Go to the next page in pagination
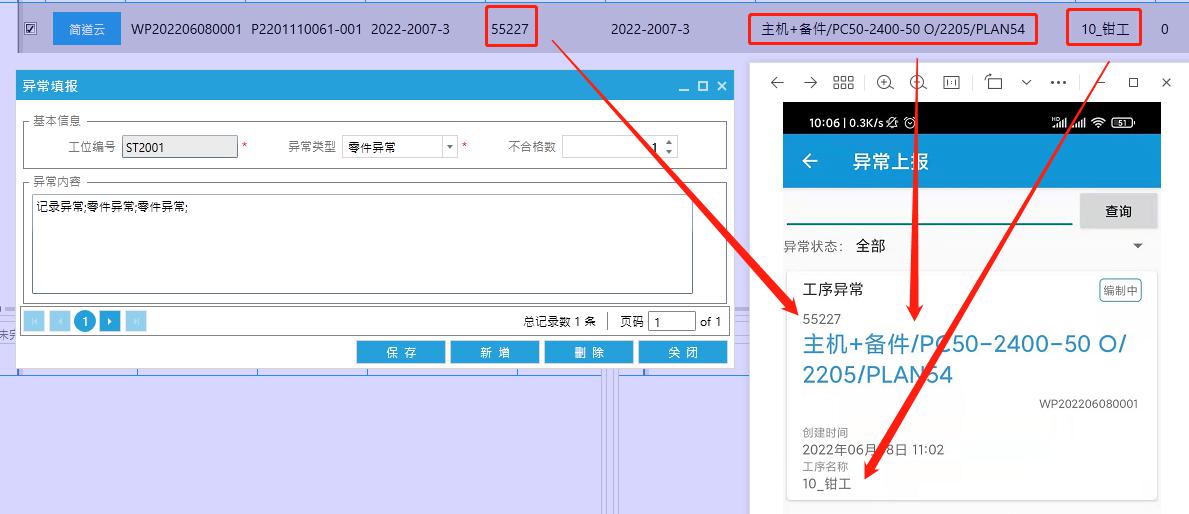This screenshot has width=1189, height=514. point(110,321)
